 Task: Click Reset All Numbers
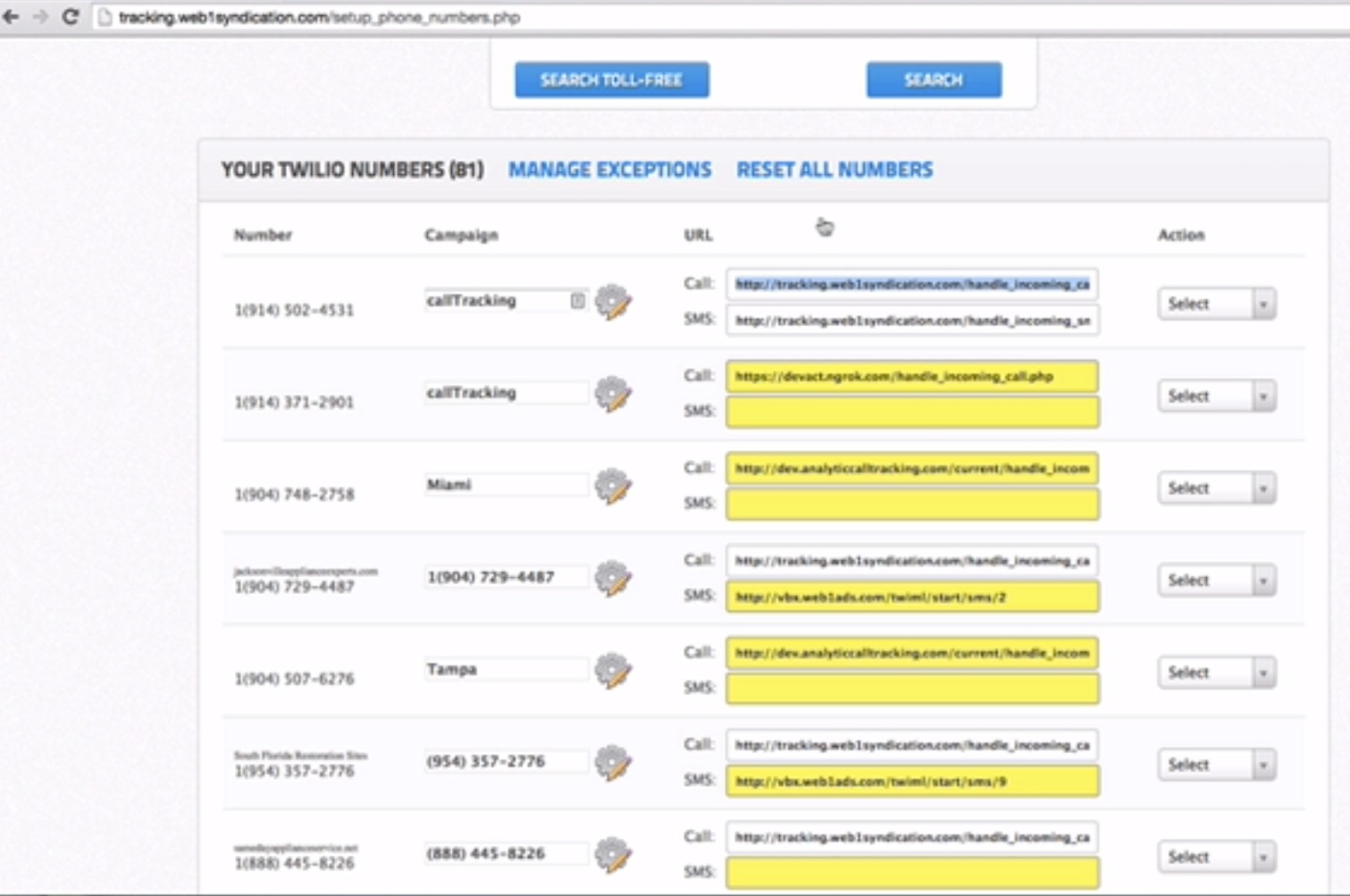(x=834, y=169)
